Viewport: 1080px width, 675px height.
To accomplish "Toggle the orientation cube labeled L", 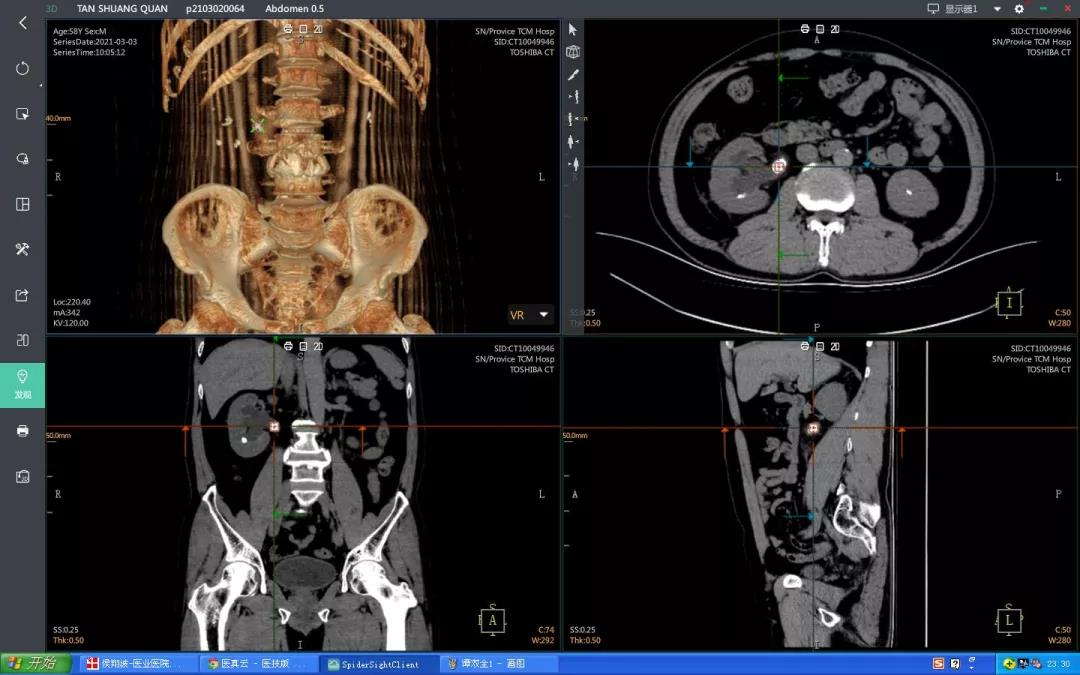I will pyautogui.click(x=1009, y=620).
